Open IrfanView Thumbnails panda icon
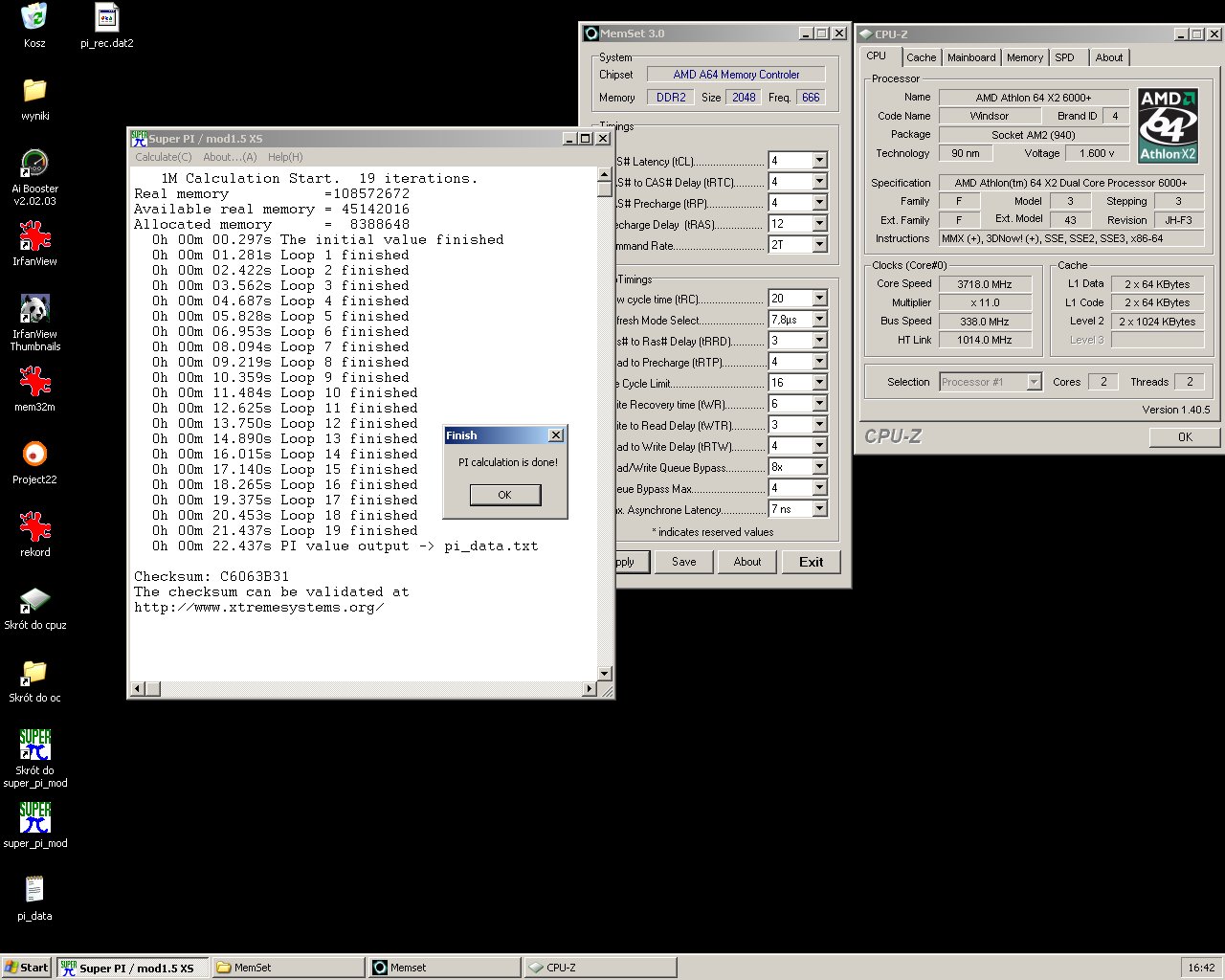The image size is (1225, 980). 34,308
